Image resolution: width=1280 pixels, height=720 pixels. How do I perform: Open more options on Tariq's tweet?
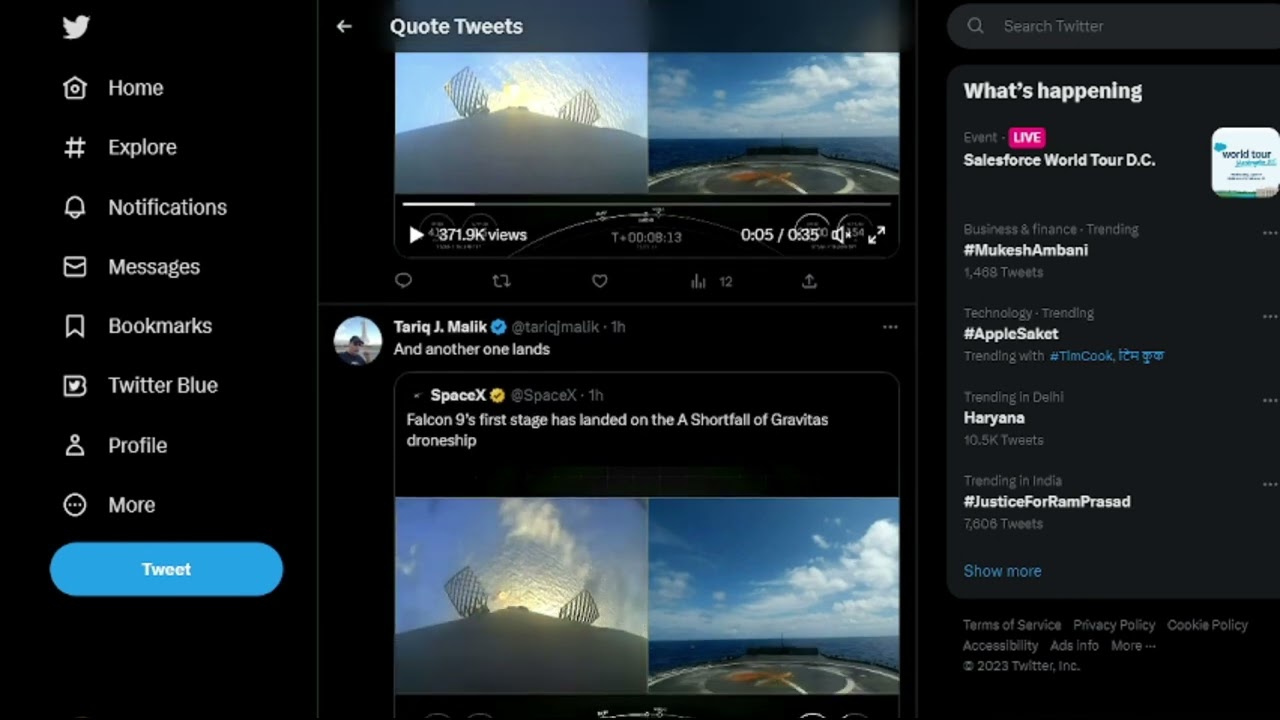point(890,327)
